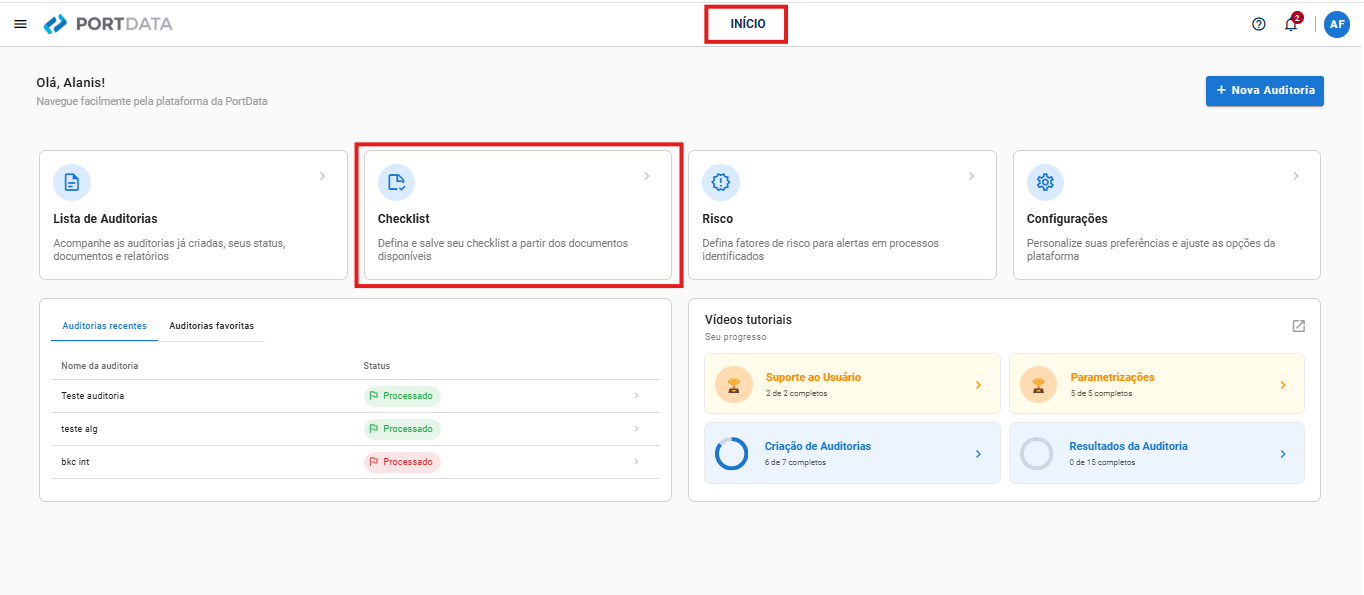The height and width of the screenshot is (595, 1364).
Task: Select the Auditorias recentes tab
Action: pyautogui.click(x=104, y=326)
